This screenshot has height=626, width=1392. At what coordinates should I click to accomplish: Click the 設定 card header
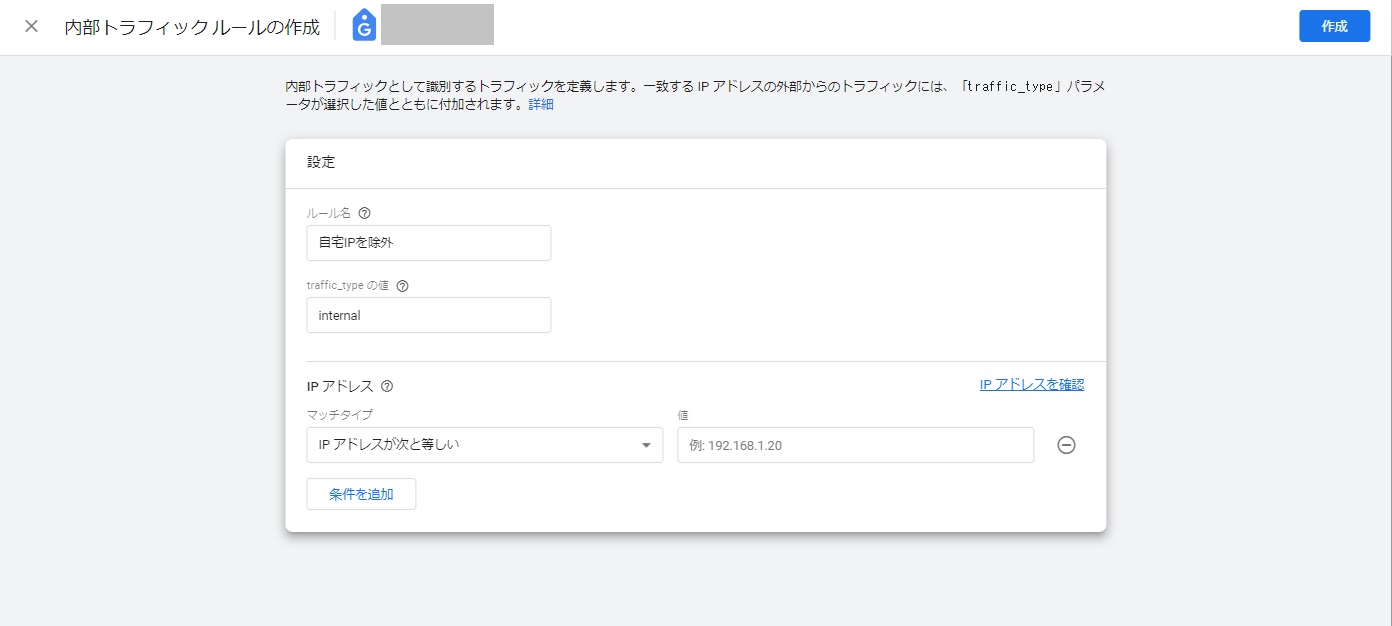pyautogui.click(x=321, y=162)
